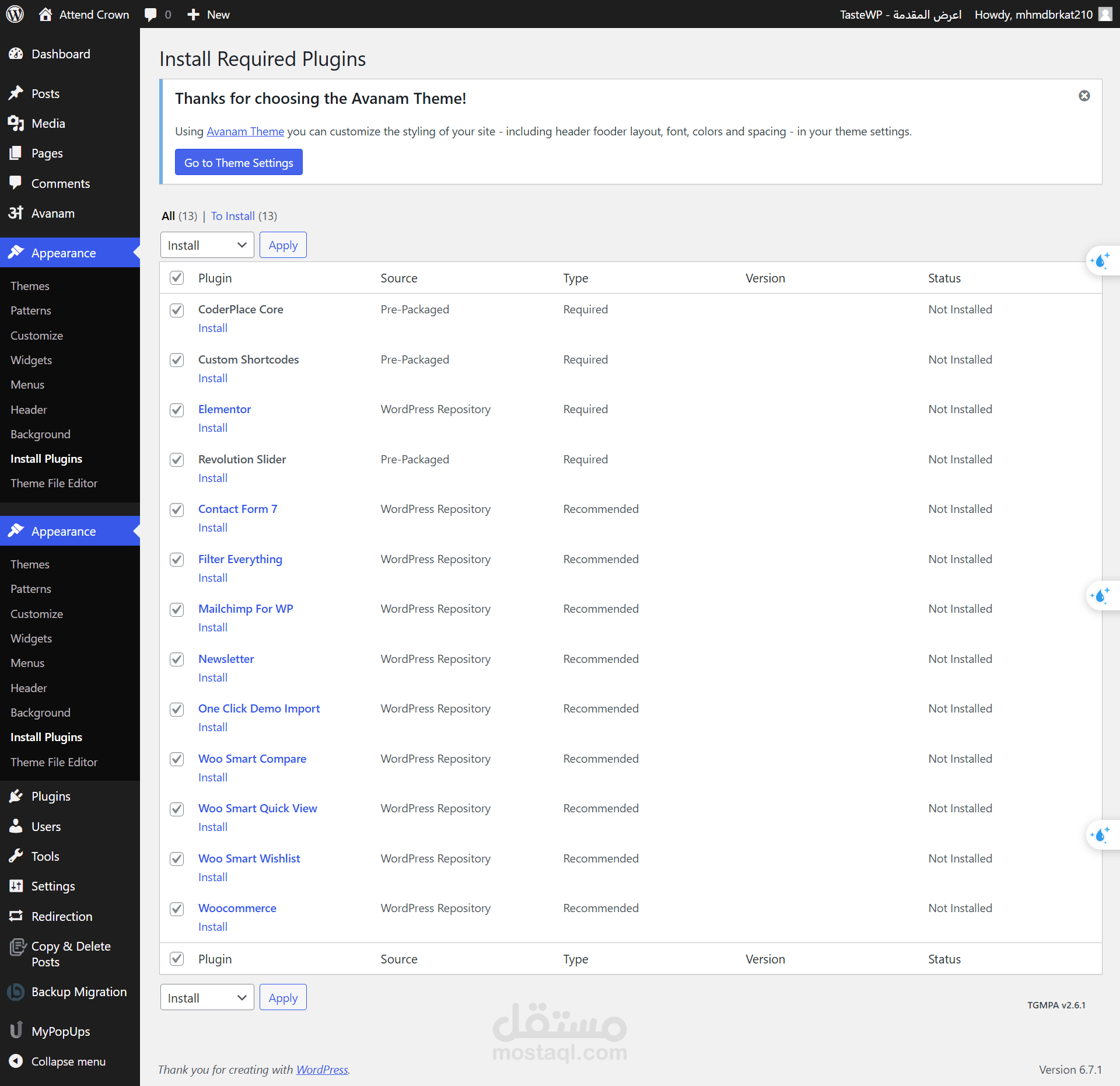1120x1086 pixels.
Task: Click the Tools wrench icon
Action: 16,856
